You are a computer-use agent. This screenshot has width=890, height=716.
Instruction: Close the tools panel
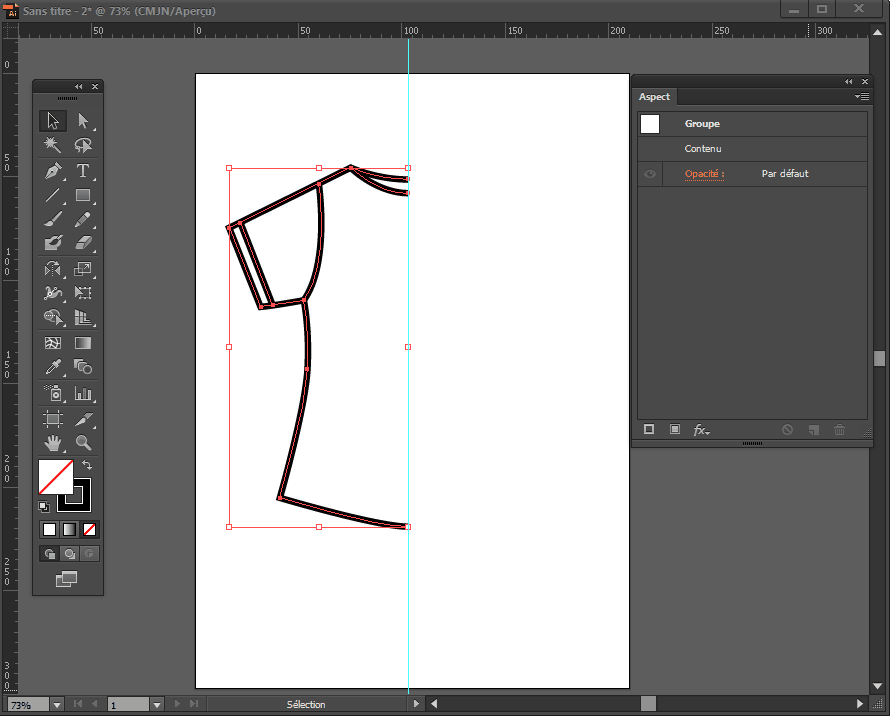[x=95, y=87]
